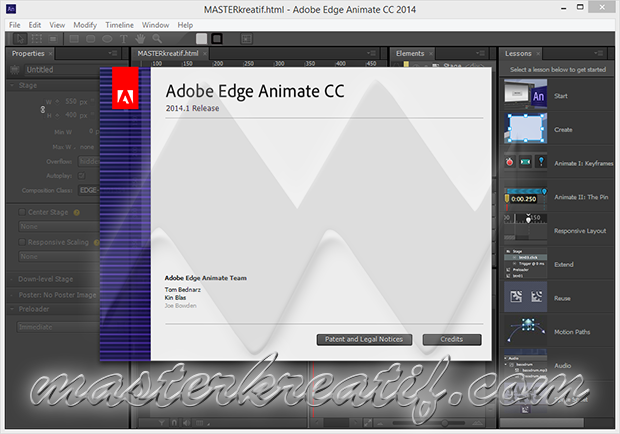Switch to the Lessons tab
620x434 pixels.
(x=518, y=53)
